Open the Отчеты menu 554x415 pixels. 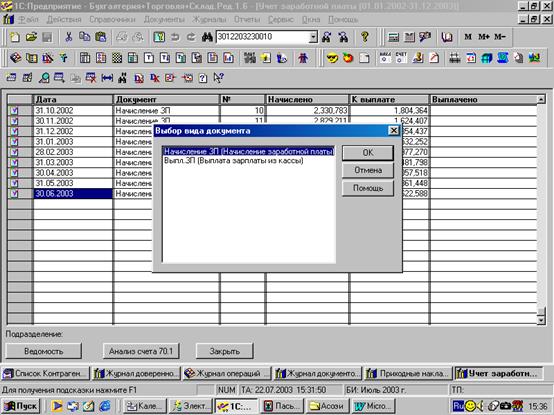tap(247, 19)
